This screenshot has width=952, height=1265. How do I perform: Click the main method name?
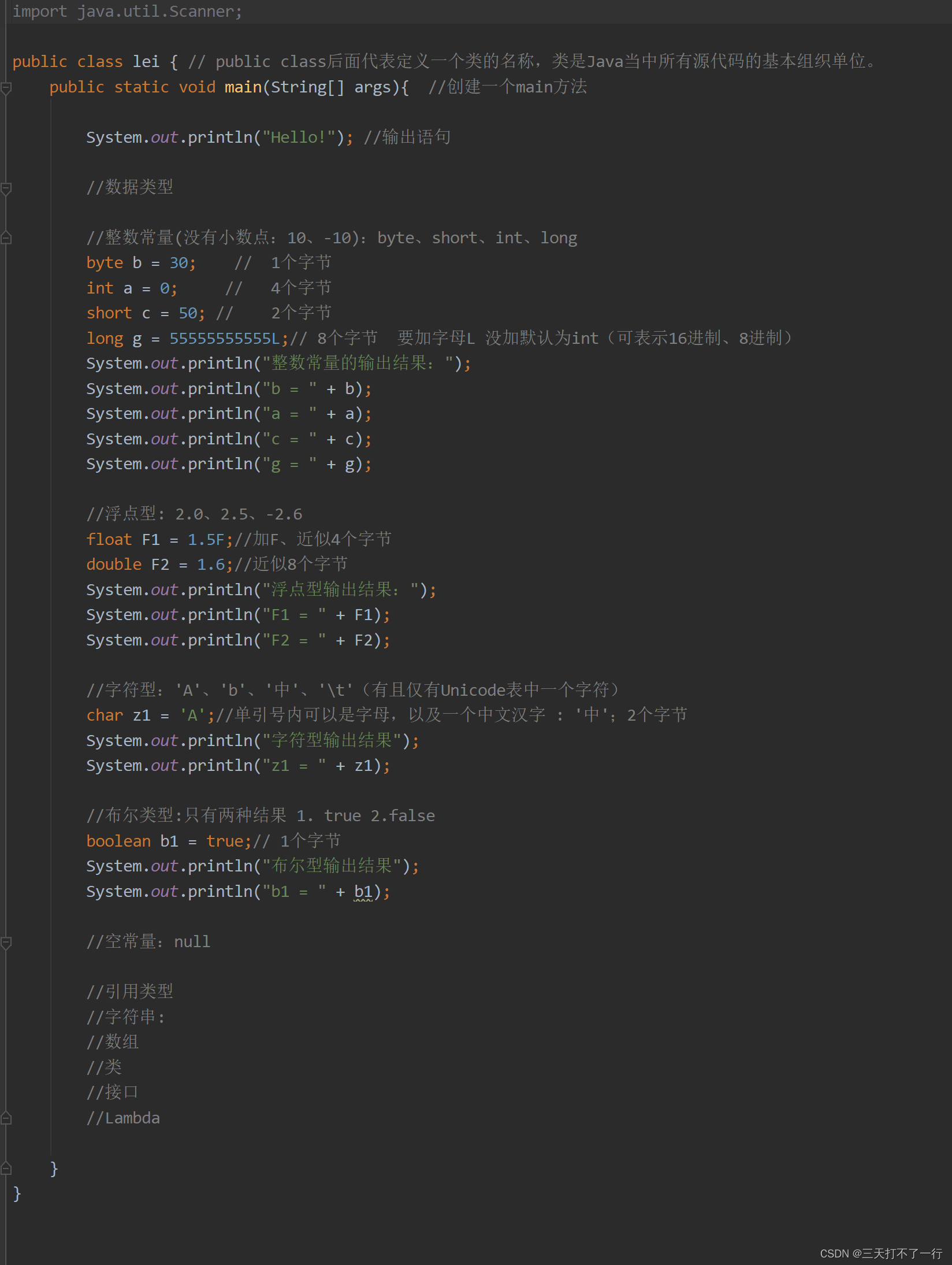(241, 87)
